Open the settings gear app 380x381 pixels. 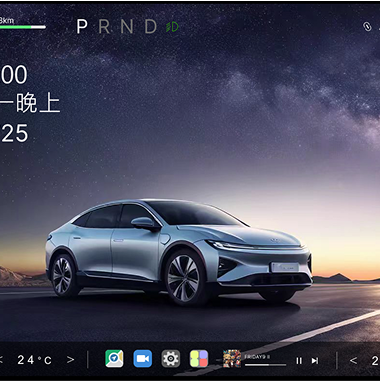click(x=171, y=359)
